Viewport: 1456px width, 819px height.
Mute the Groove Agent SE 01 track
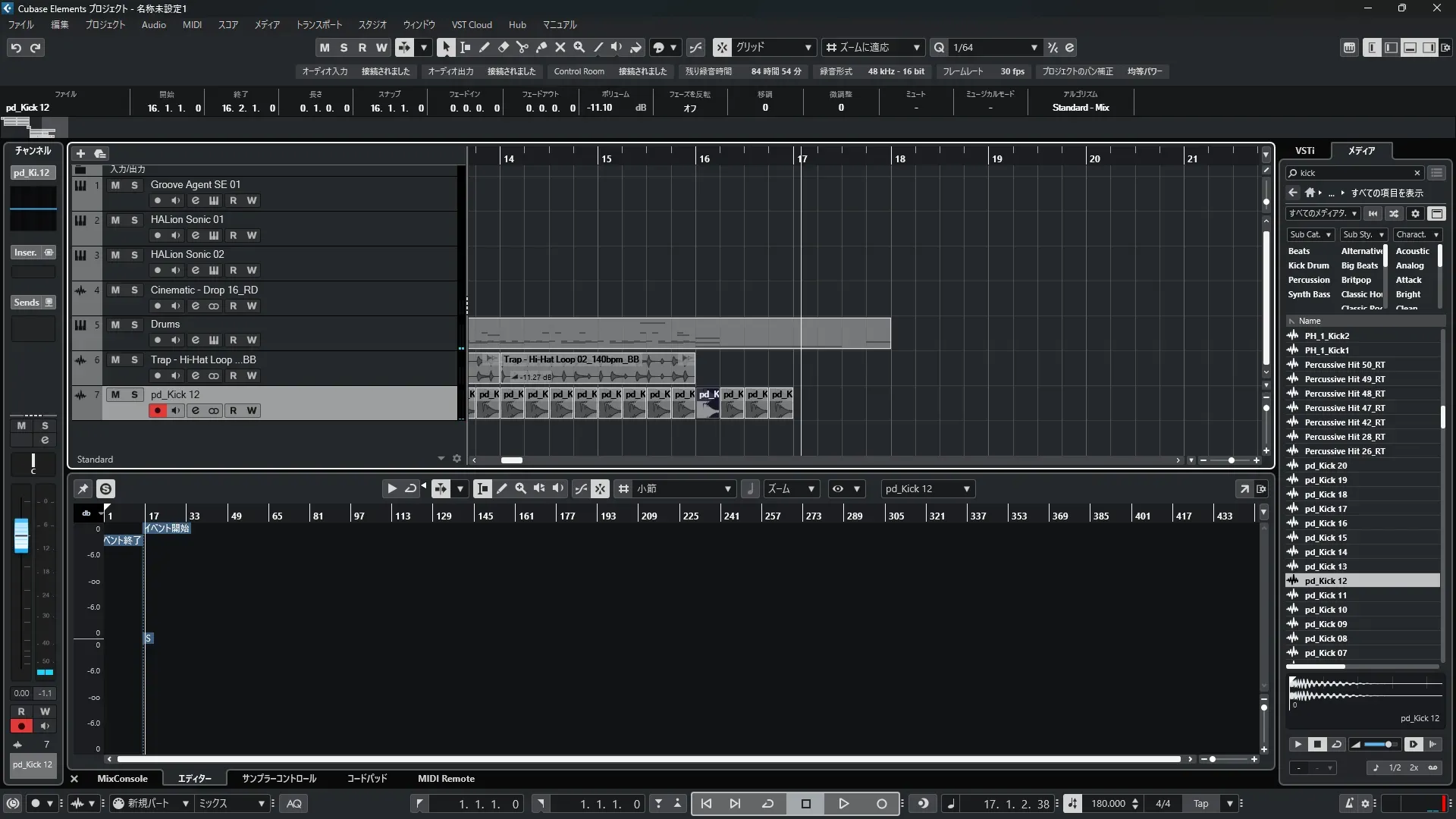point(115,185)
